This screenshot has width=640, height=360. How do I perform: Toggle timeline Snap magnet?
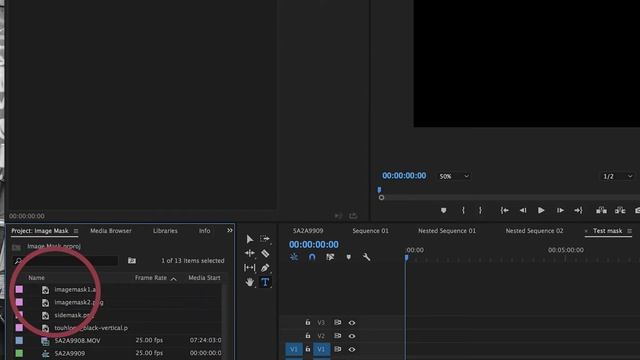click(312, 257)
